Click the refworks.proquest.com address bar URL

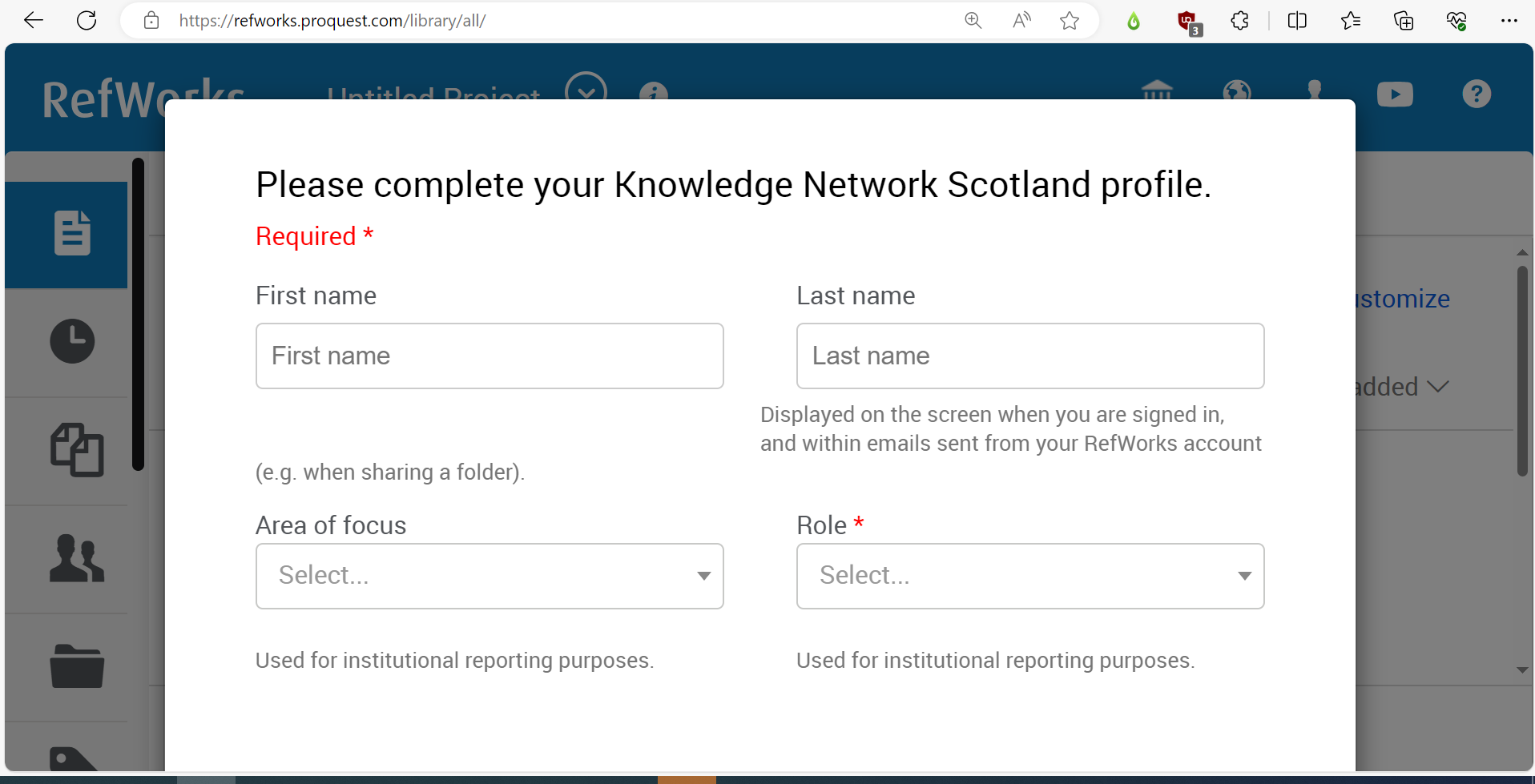332,21
